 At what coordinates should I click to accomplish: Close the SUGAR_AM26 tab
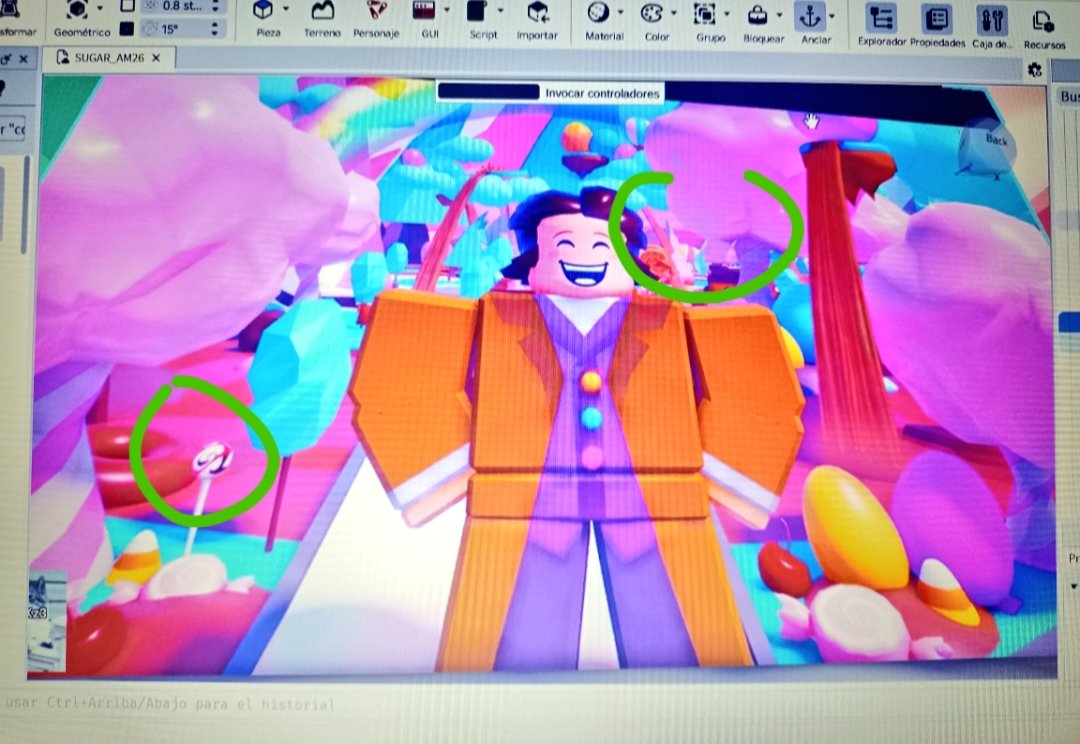point(156,58)
